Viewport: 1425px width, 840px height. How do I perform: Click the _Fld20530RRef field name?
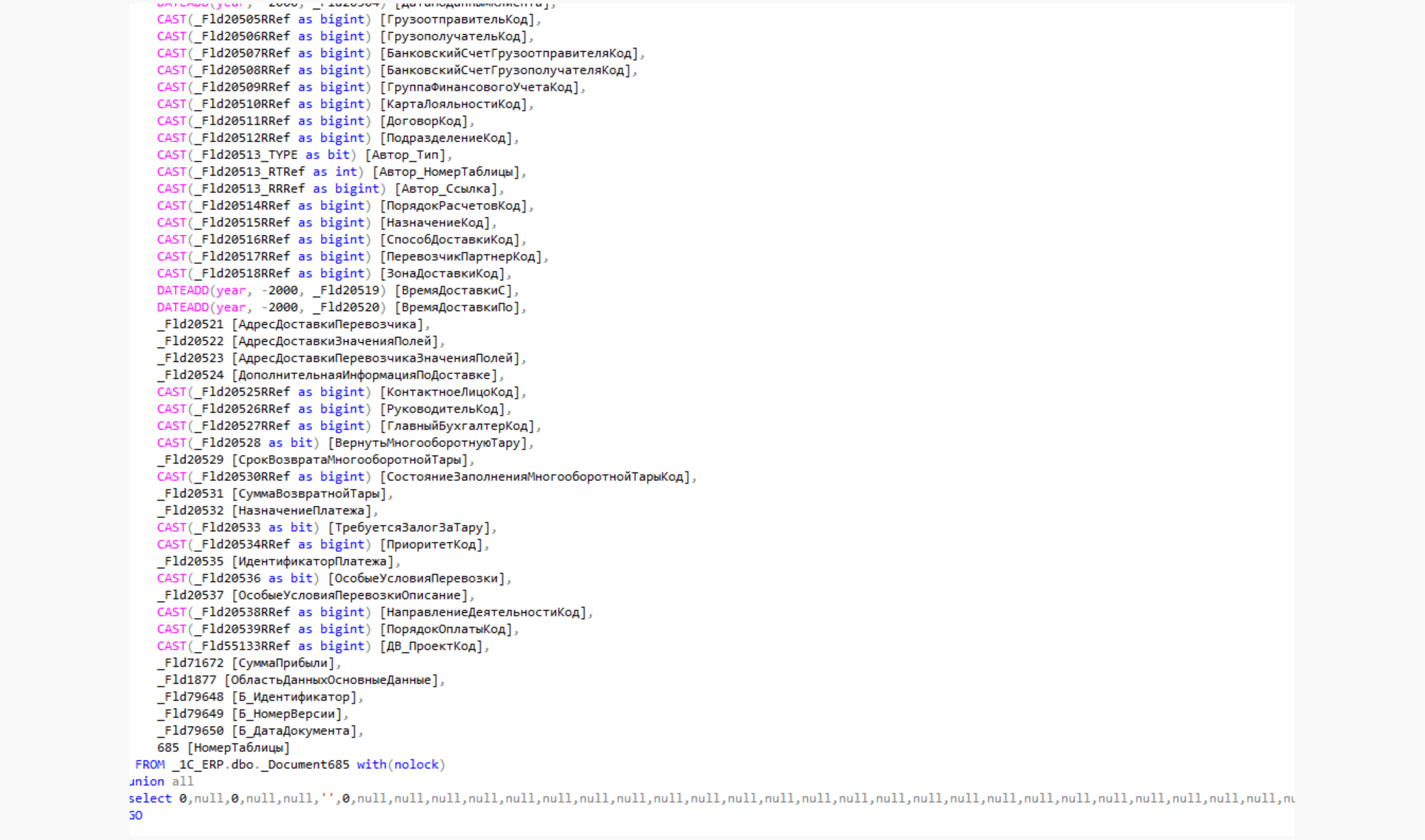point(242,477)
